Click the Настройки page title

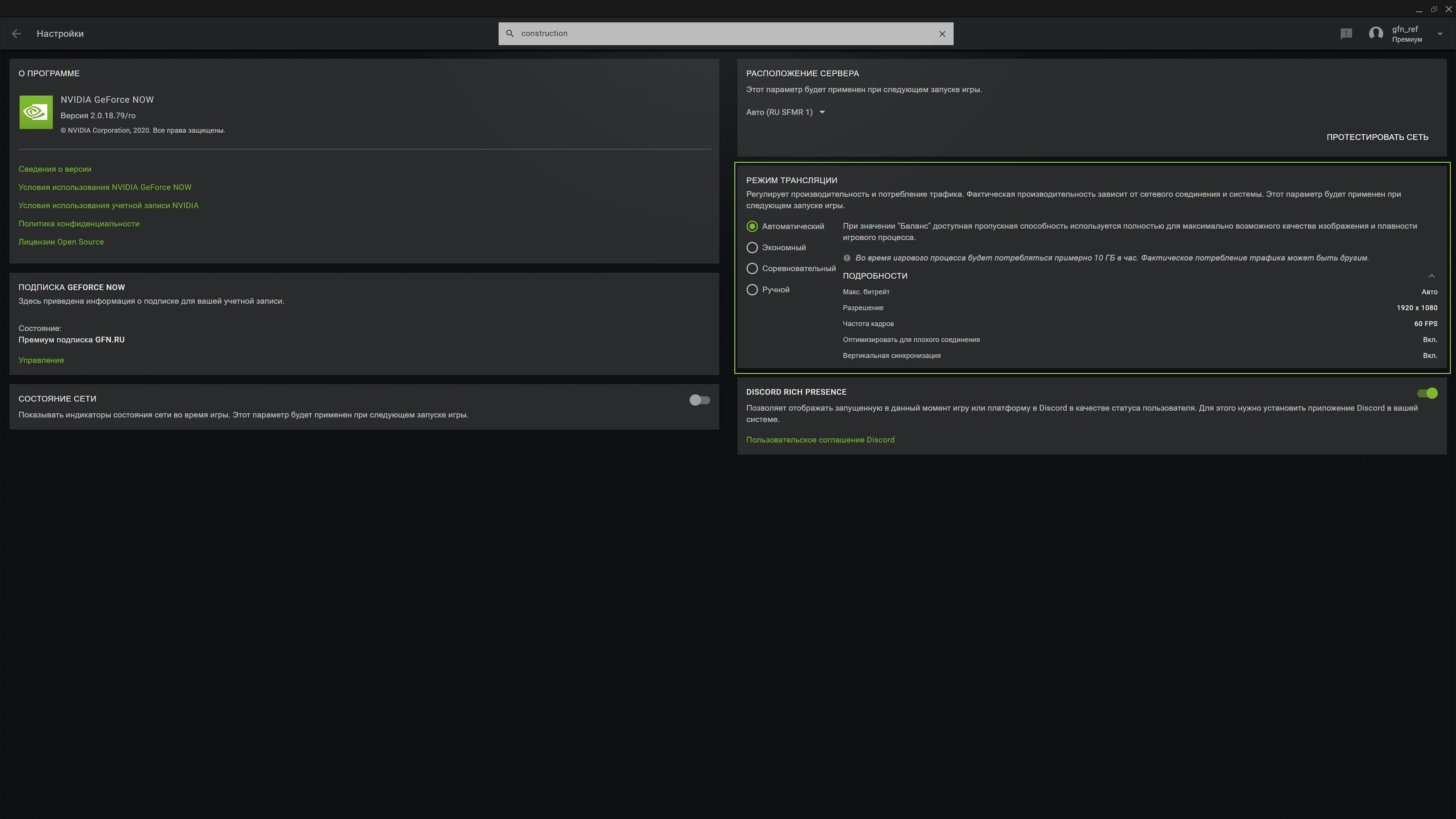(x=60, y=34)
